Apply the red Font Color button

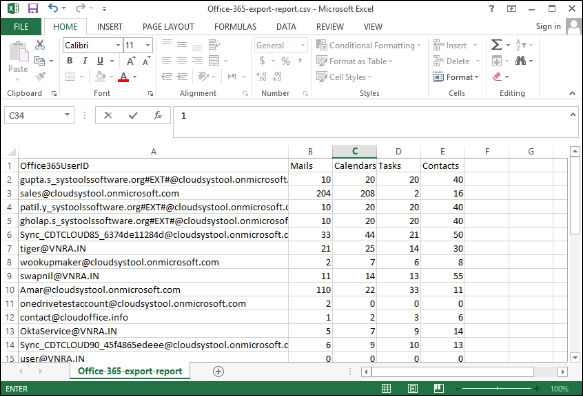[123, 77]
